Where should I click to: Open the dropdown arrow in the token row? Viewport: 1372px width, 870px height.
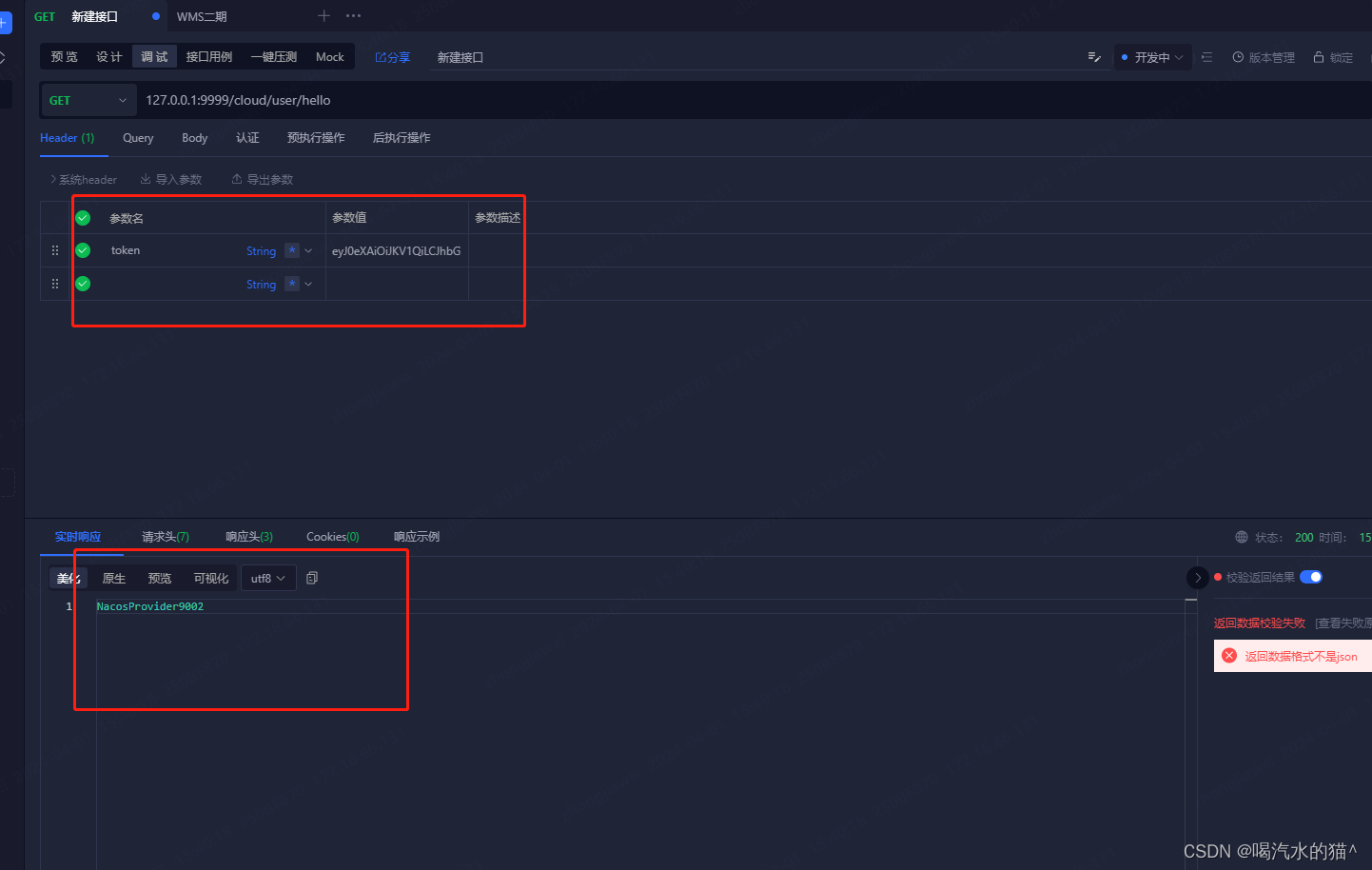click(308, 250)
